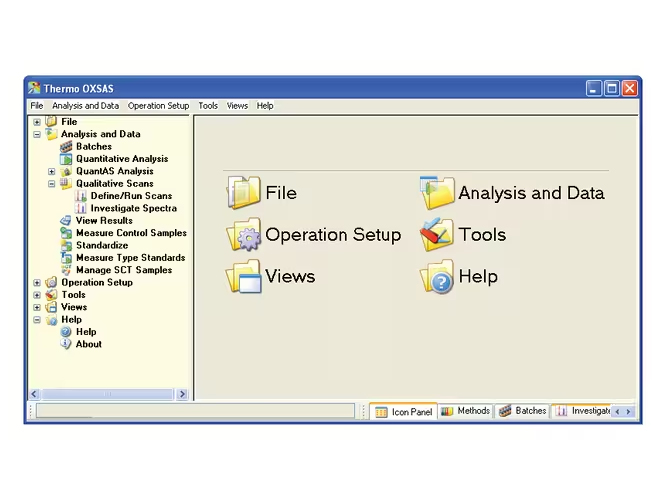Expand the Tools tree node

pos(37,295)
